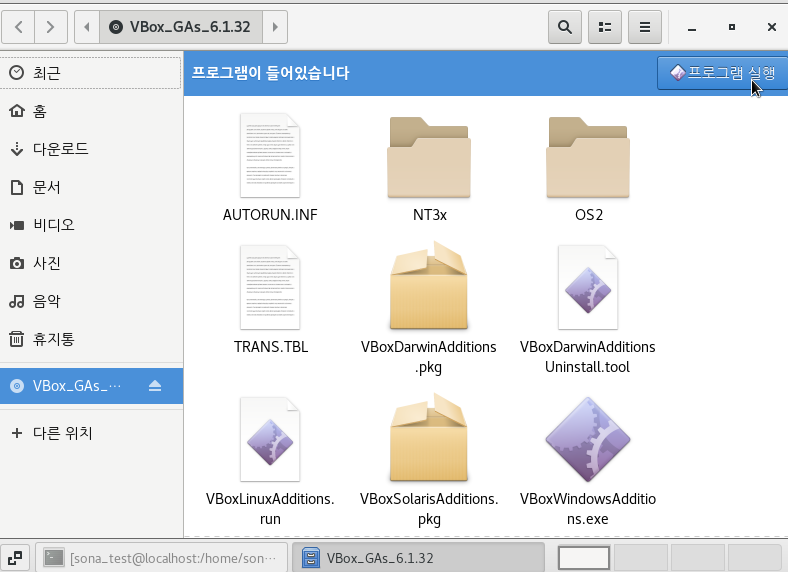
Task: Open 최근 (Recent) in sidebar
Action: [x=91, y=73]
